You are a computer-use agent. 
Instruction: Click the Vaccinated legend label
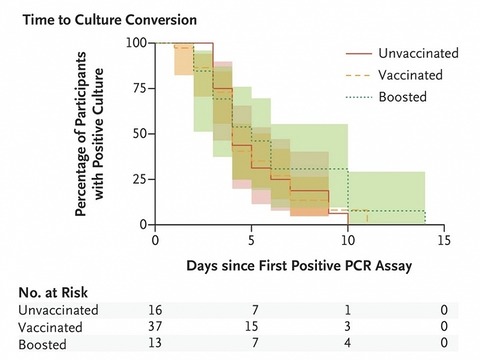coord(410,75)
